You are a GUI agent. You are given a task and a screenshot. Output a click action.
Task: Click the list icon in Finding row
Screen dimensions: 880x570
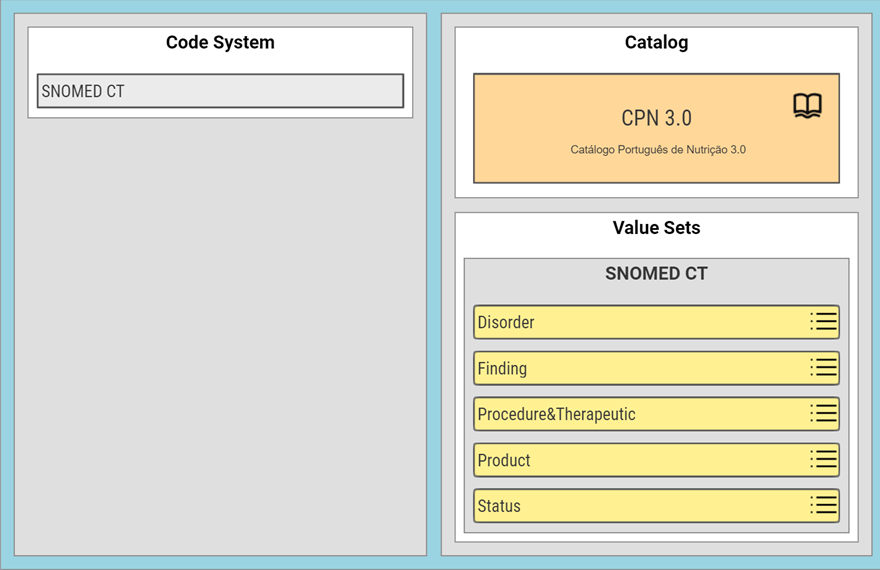tap(823, 367)
